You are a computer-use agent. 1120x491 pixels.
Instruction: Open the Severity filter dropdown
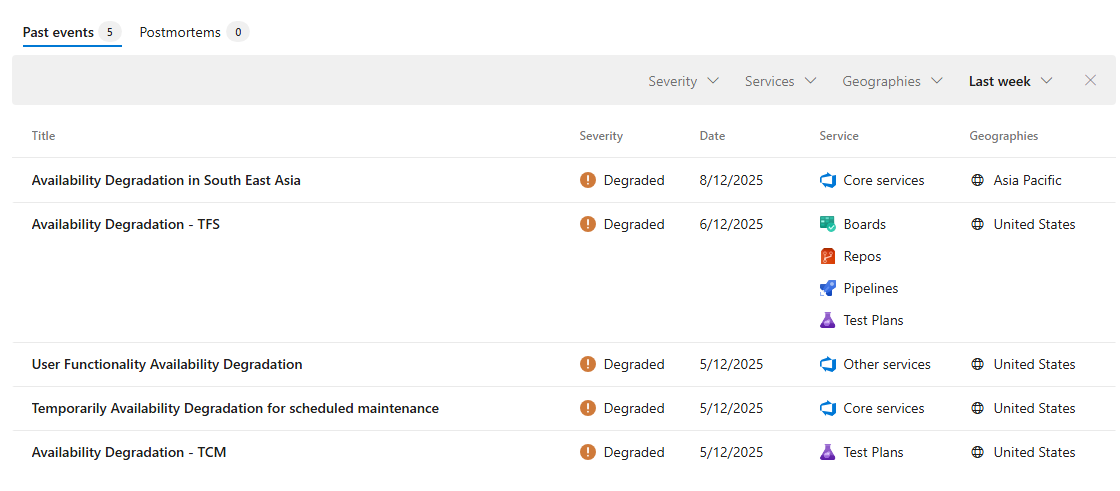click(x=683, y=81)
